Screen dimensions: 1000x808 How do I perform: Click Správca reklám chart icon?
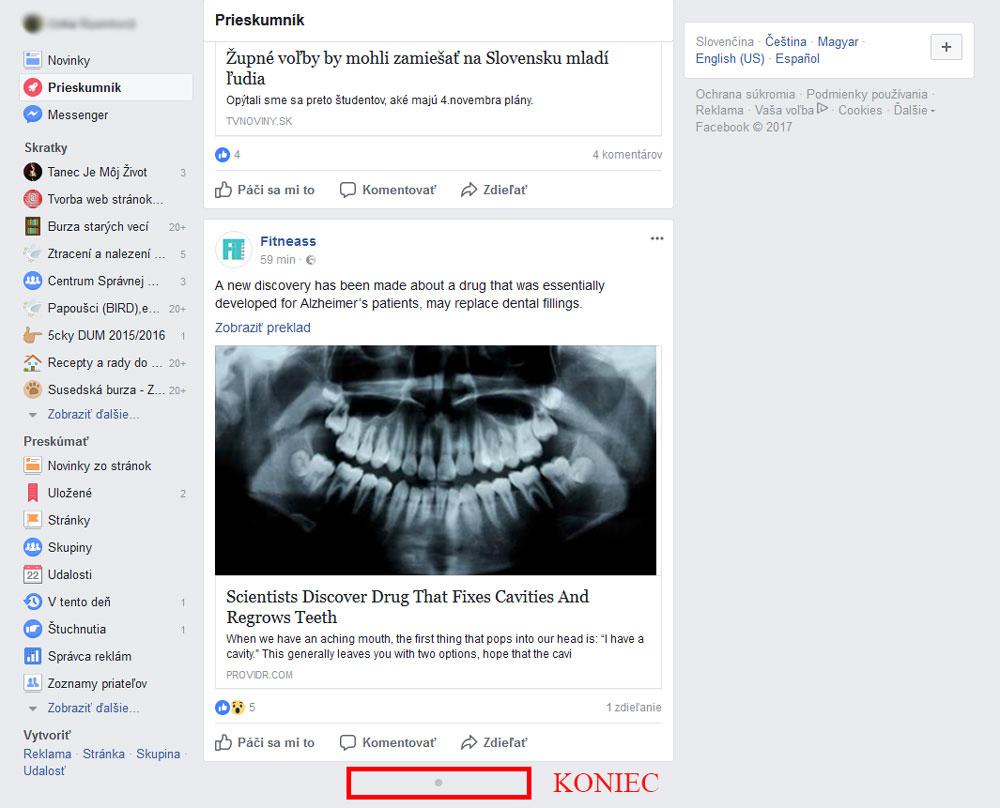click(33, 656)
